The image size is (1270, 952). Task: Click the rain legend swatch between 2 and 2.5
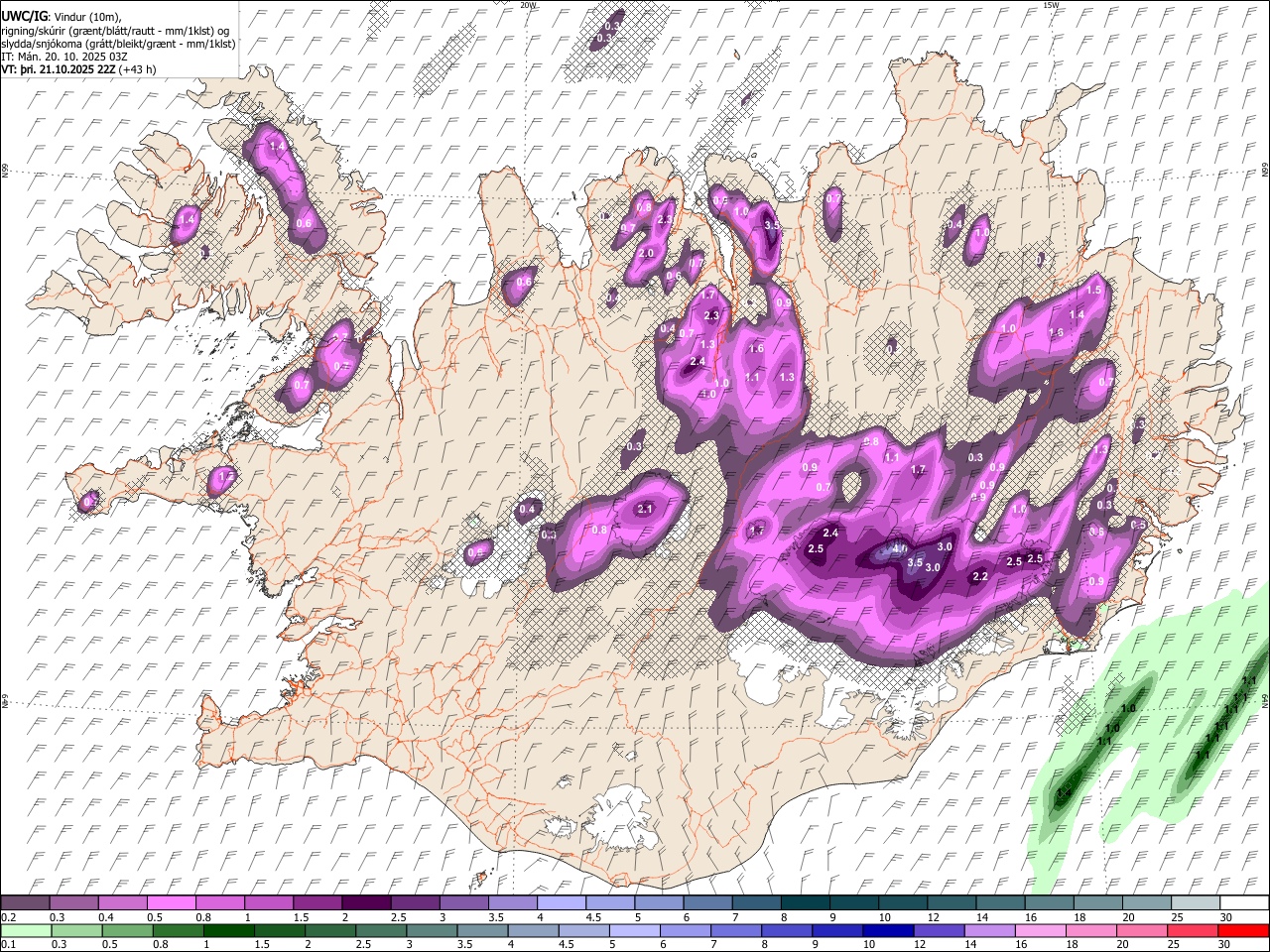point(329,930)
